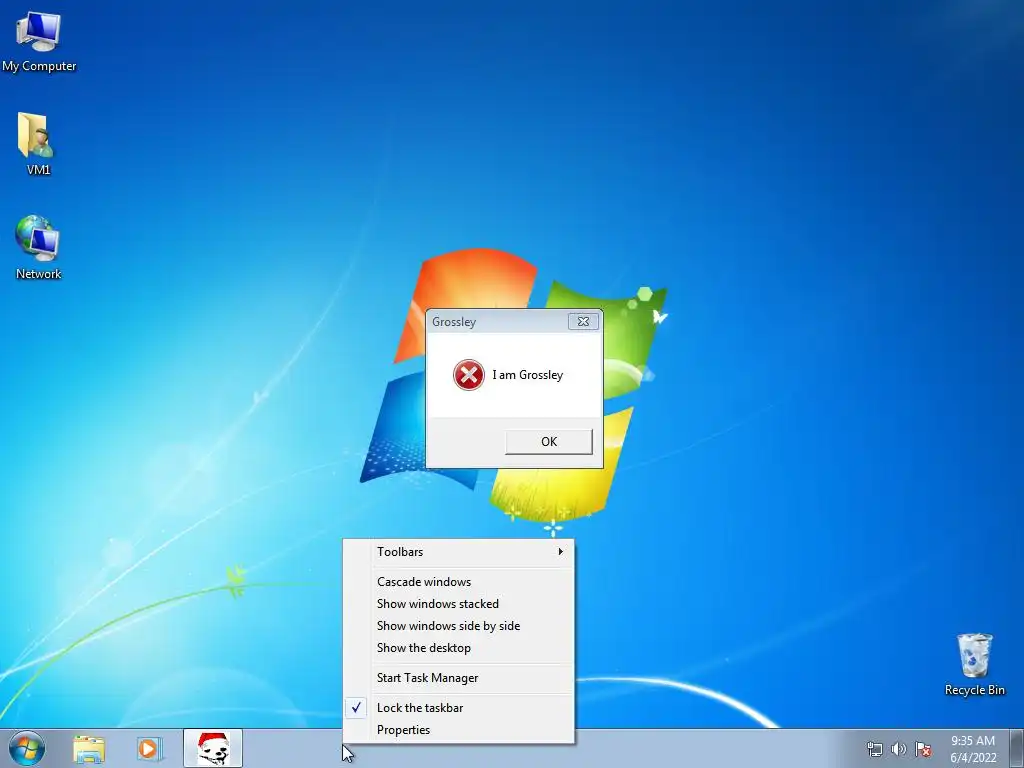The image size is (1024, 768).
Task: Choose Show the desktop menu entry
Action: [x=458, y=648]
